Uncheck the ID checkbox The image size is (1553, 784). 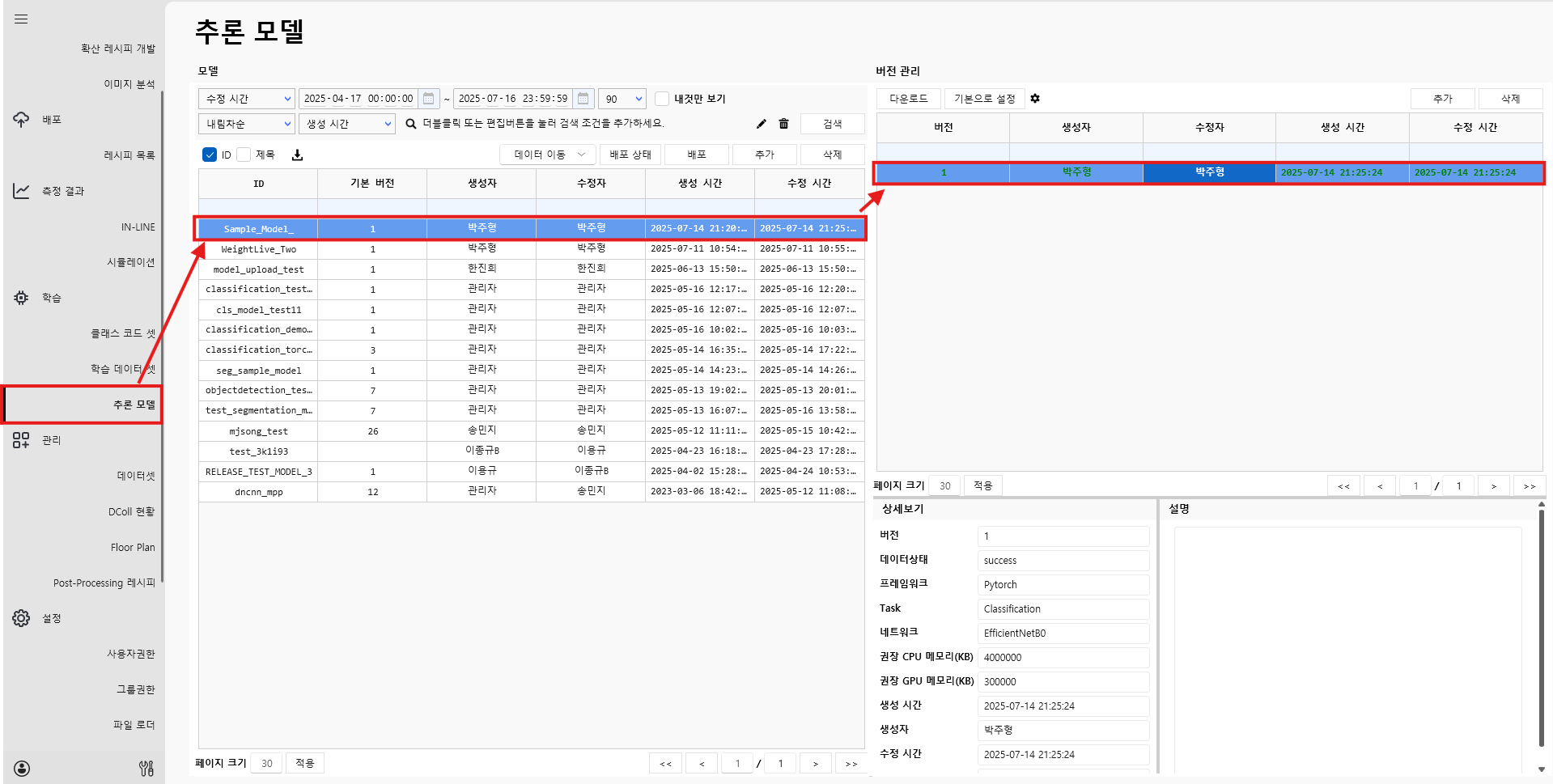pyautogui.click(x=210, y=155)
